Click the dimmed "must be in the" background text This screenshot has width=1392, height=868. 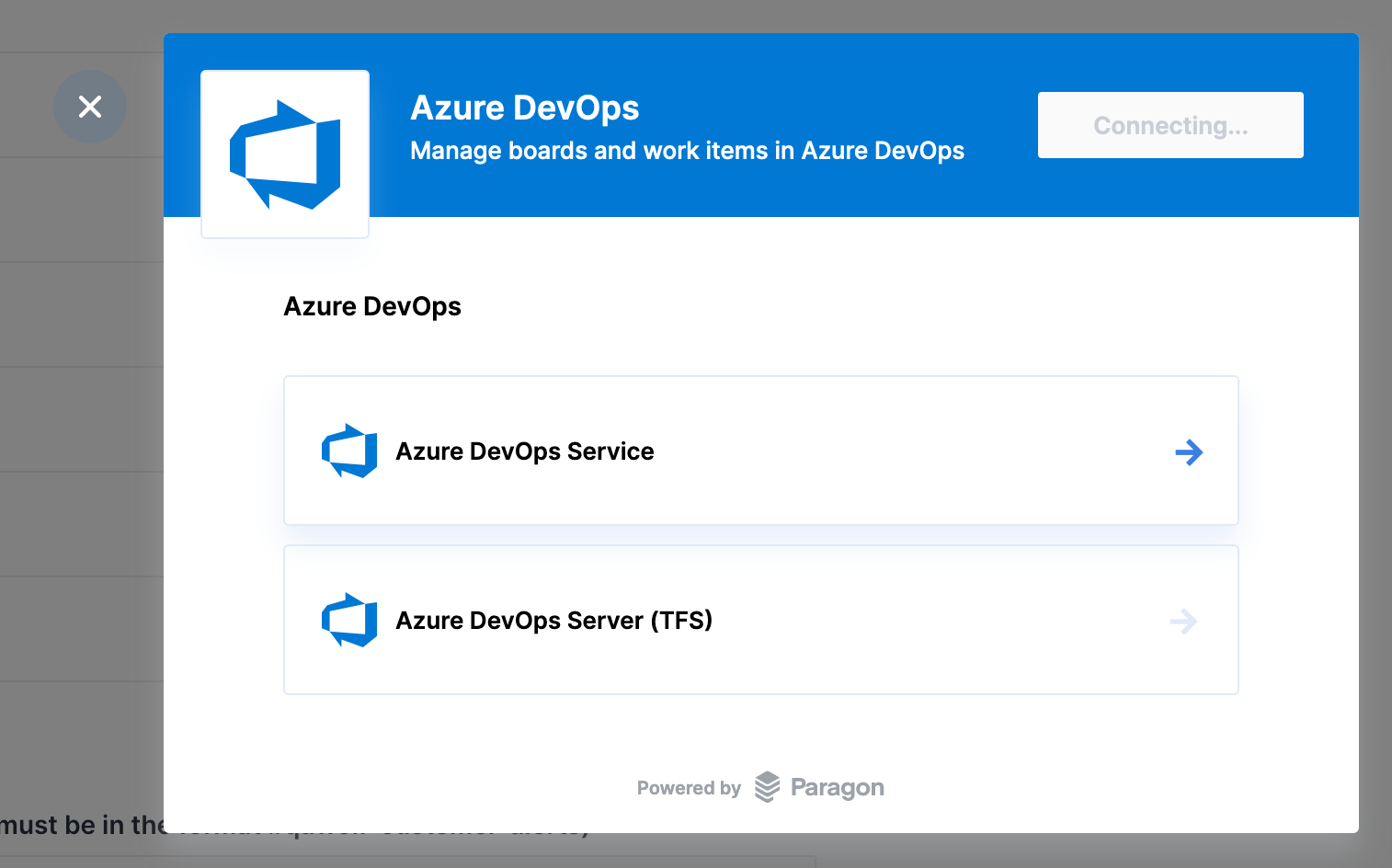(83, 825)
